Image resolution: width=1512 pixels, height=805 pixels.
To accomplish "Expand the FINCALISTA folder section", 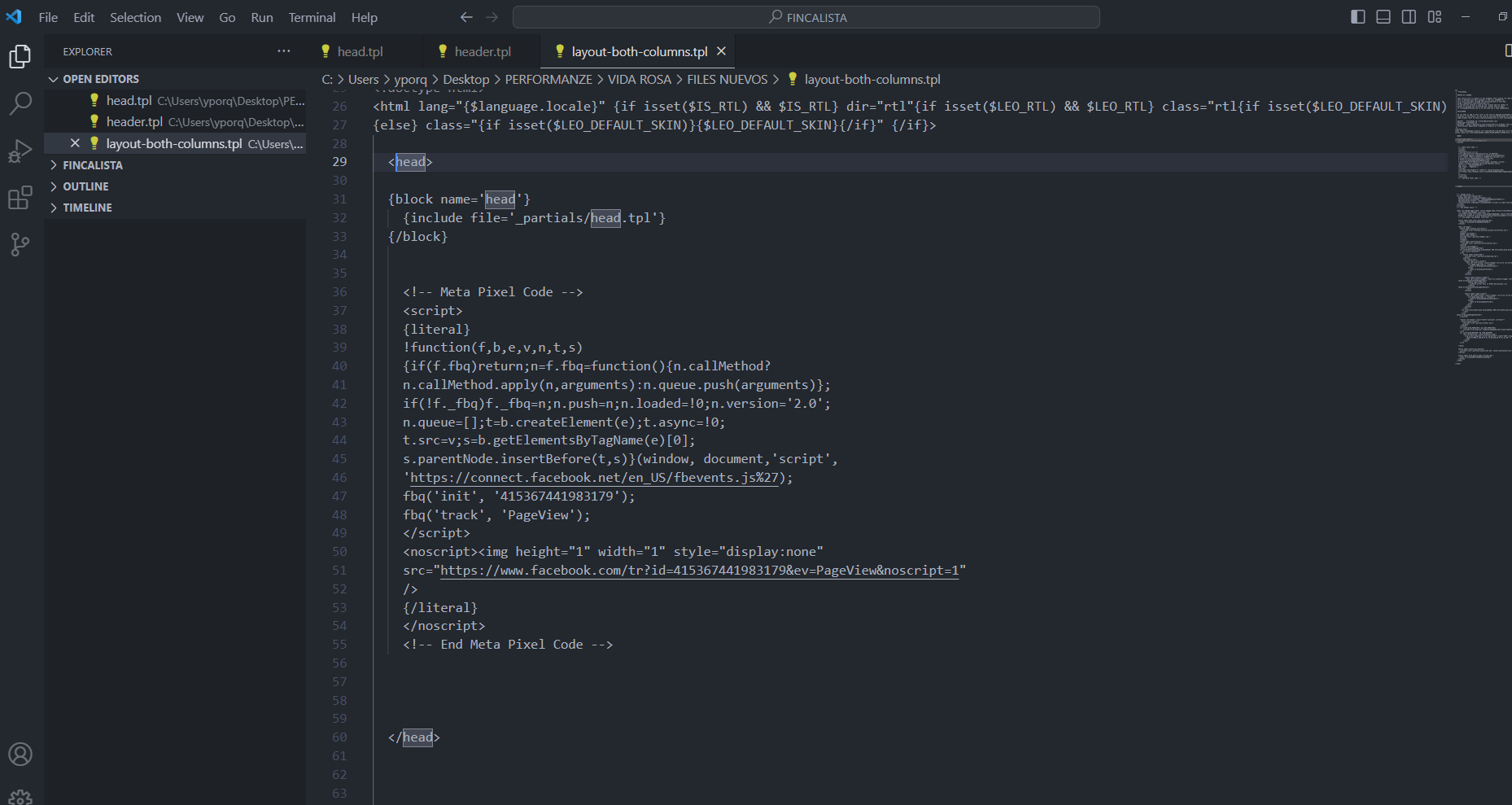I will (x=176, y=165).
